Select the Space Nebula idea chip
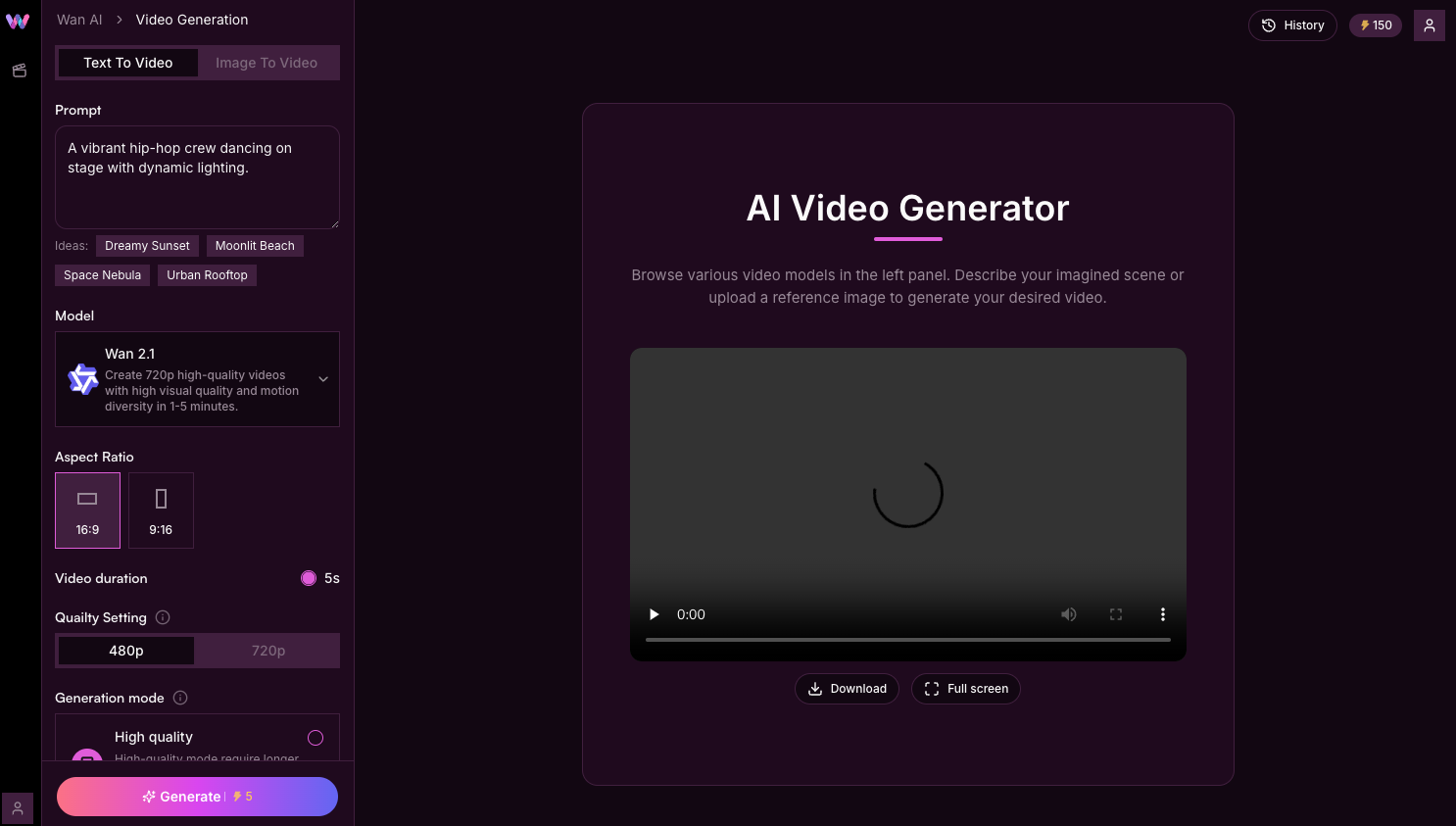This screenshot has height=826, width=1456. coord(102,275)
